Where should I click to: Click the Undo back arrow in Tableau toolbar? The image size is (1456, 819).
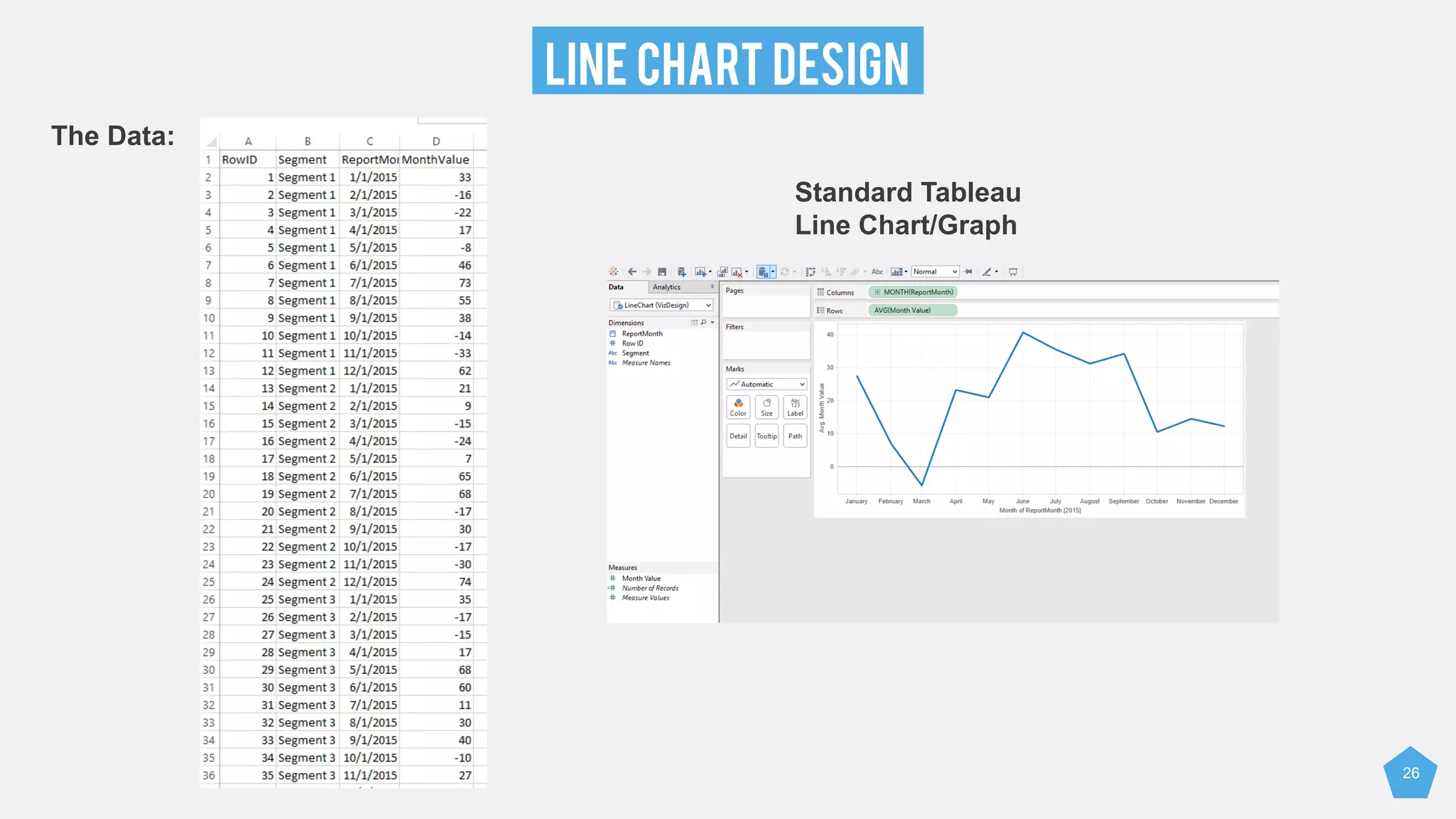[632, 272]
